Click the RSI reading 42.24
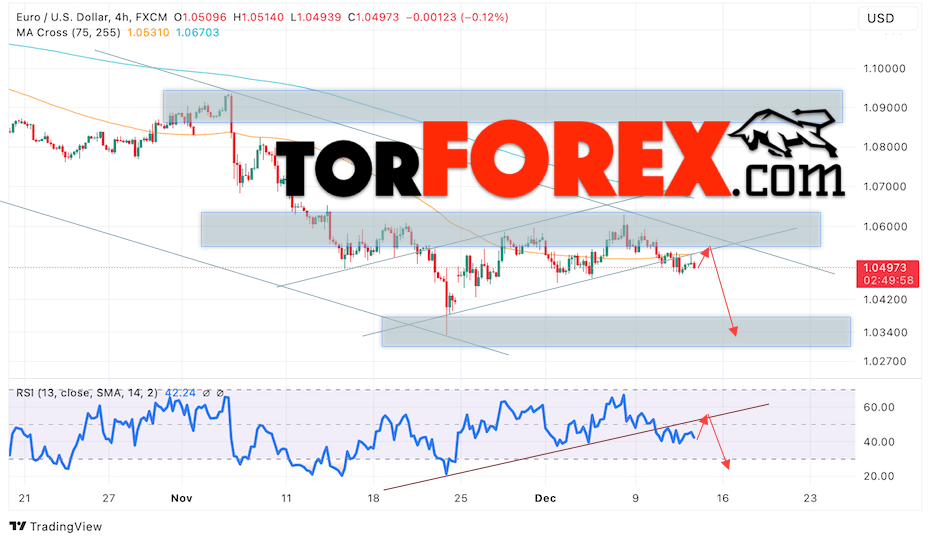The width and height of the screenshot is (931, 542). 180,393
